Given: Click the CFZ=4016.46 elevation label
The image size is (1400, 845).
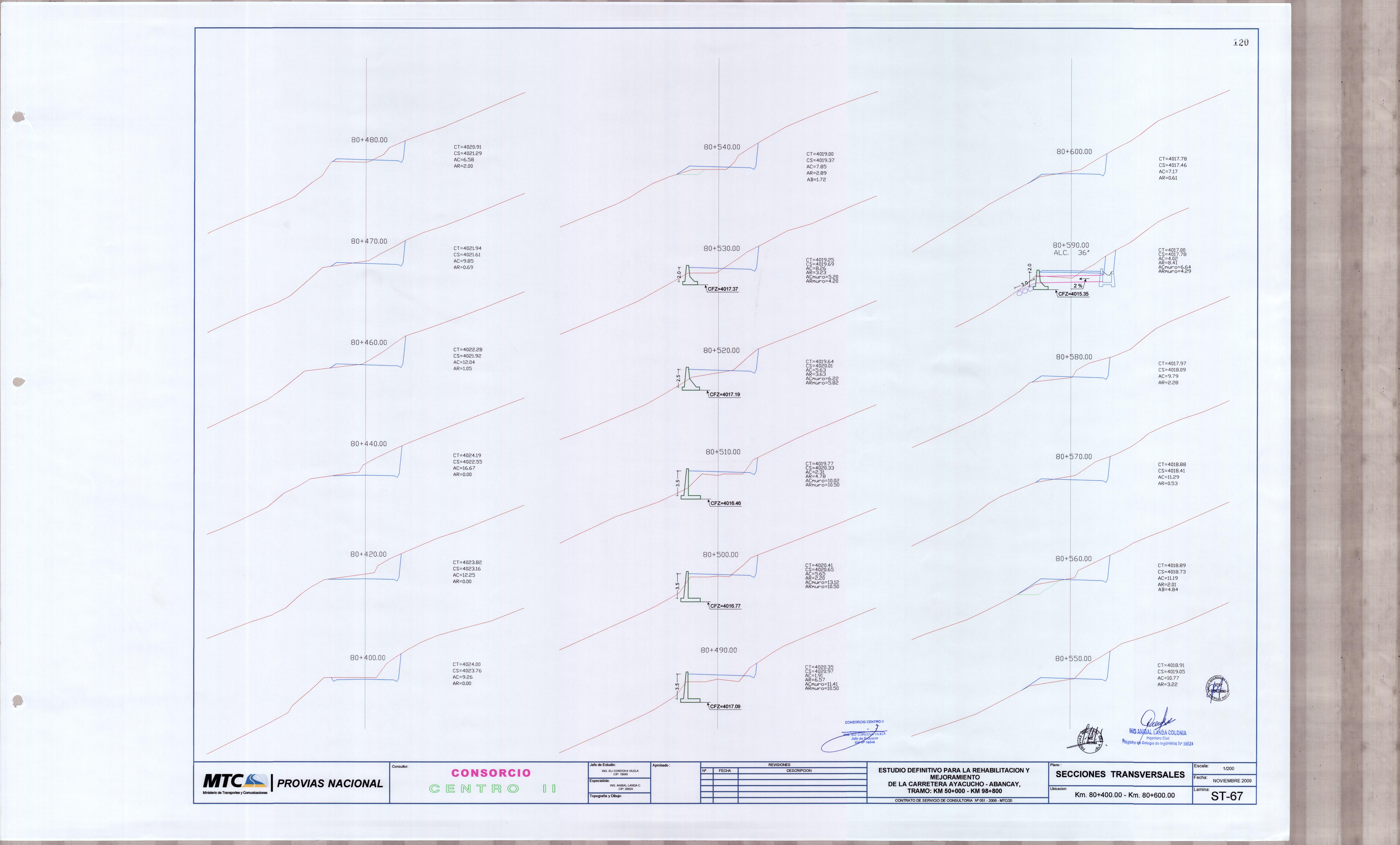Looking at the screenshot, I should coord(726,503).
